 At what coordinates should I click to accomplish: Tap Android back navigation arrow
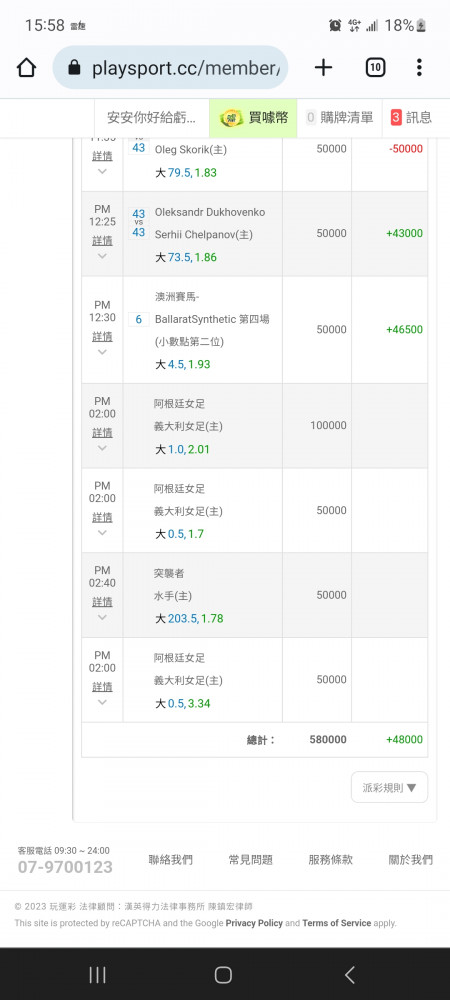pos(349,974)
